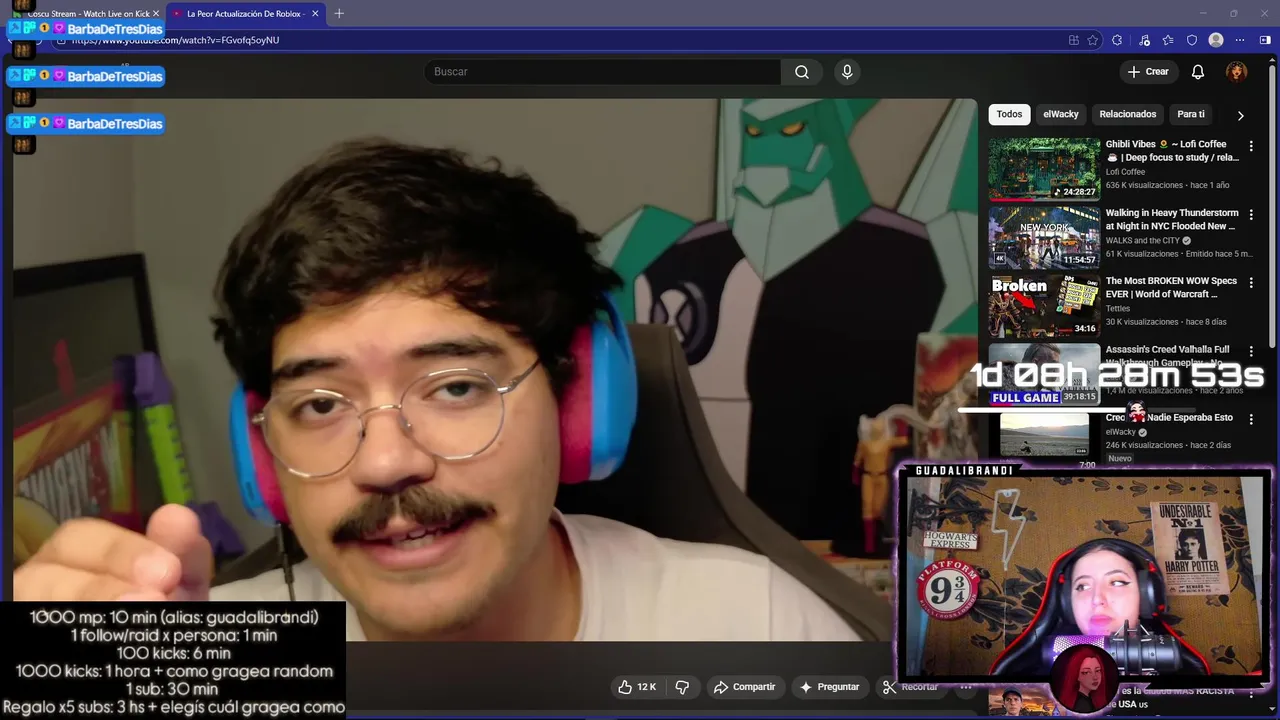This screenshot has height=720, width=1280.
Task: Click Lofi Coffee channel name
Action: 1125,172
